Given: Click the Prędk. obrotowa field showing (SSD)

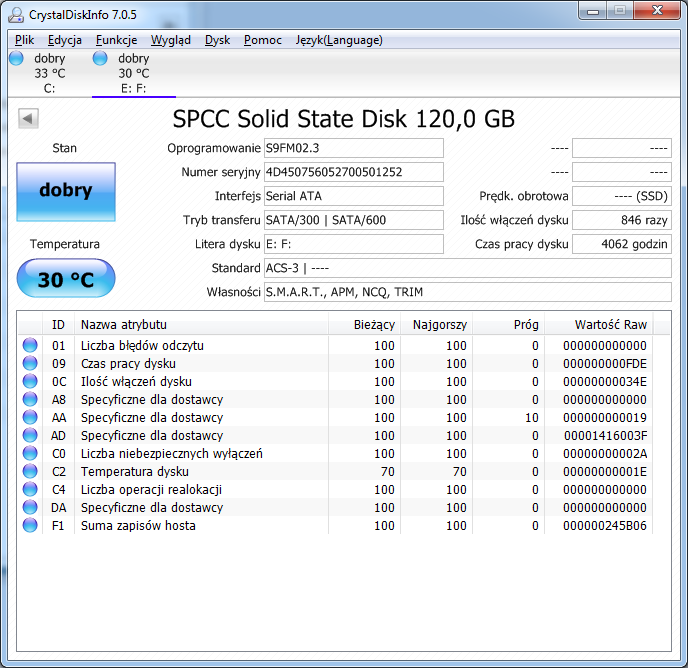Looking at the screenshot, I should pyautogui.click(x=622, y=196).
